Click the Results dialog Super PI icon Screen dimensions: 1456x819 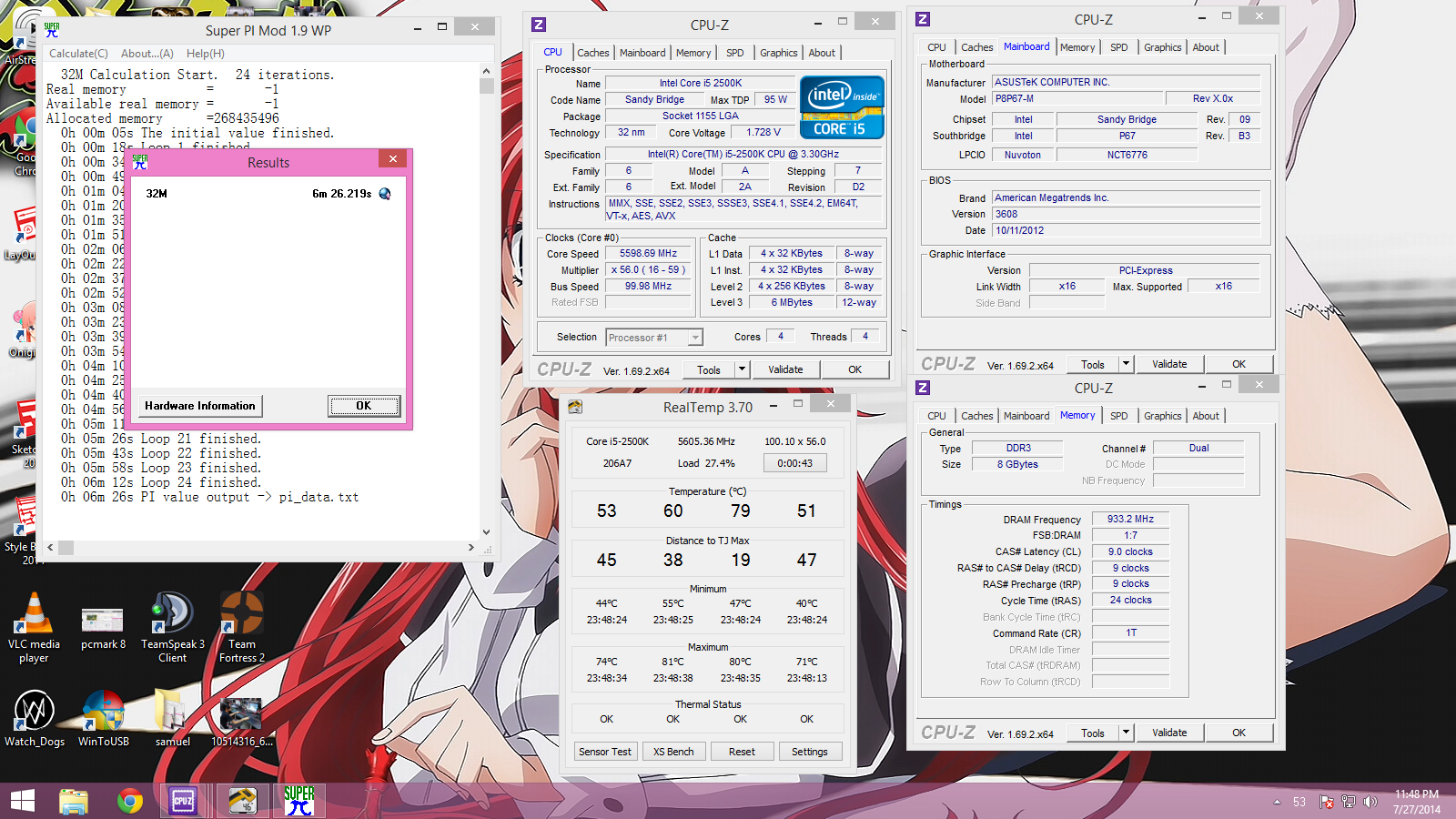click(139, 162)
